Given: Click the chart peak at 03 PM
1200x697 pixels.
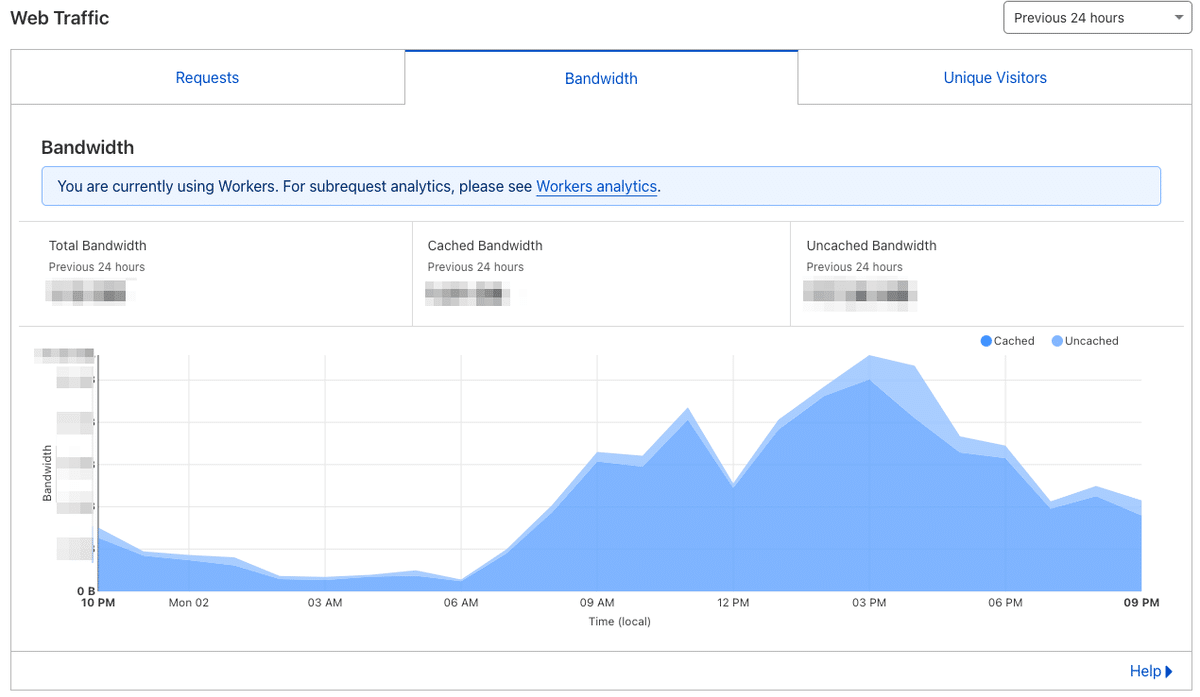Looking at the screenshot, I should [870, 357].
